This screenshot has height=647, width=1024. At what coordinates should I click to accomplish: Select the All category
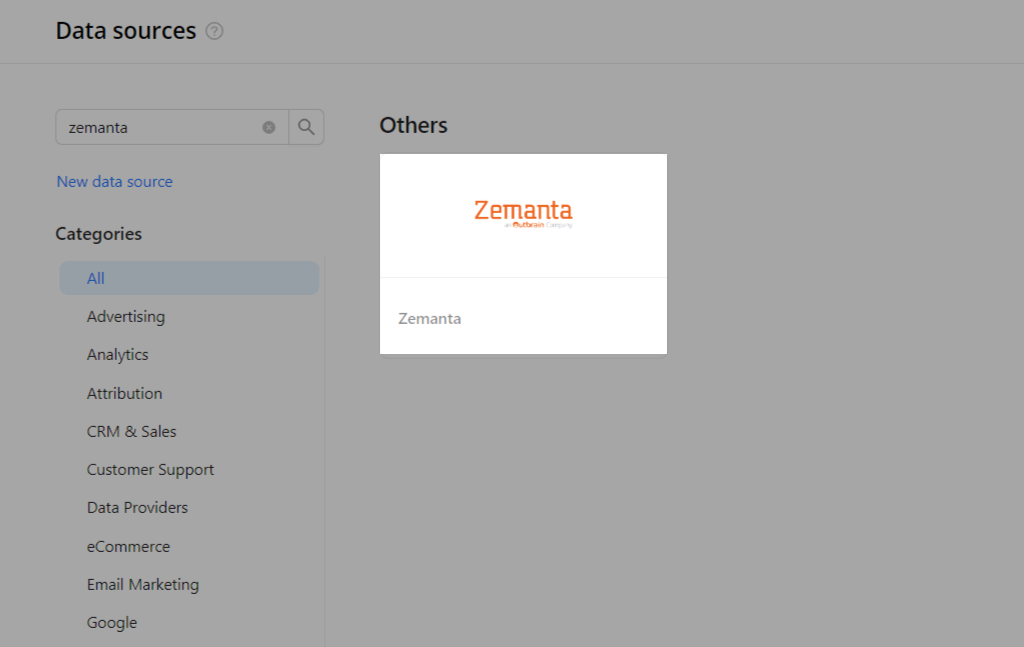pos(189,278)
